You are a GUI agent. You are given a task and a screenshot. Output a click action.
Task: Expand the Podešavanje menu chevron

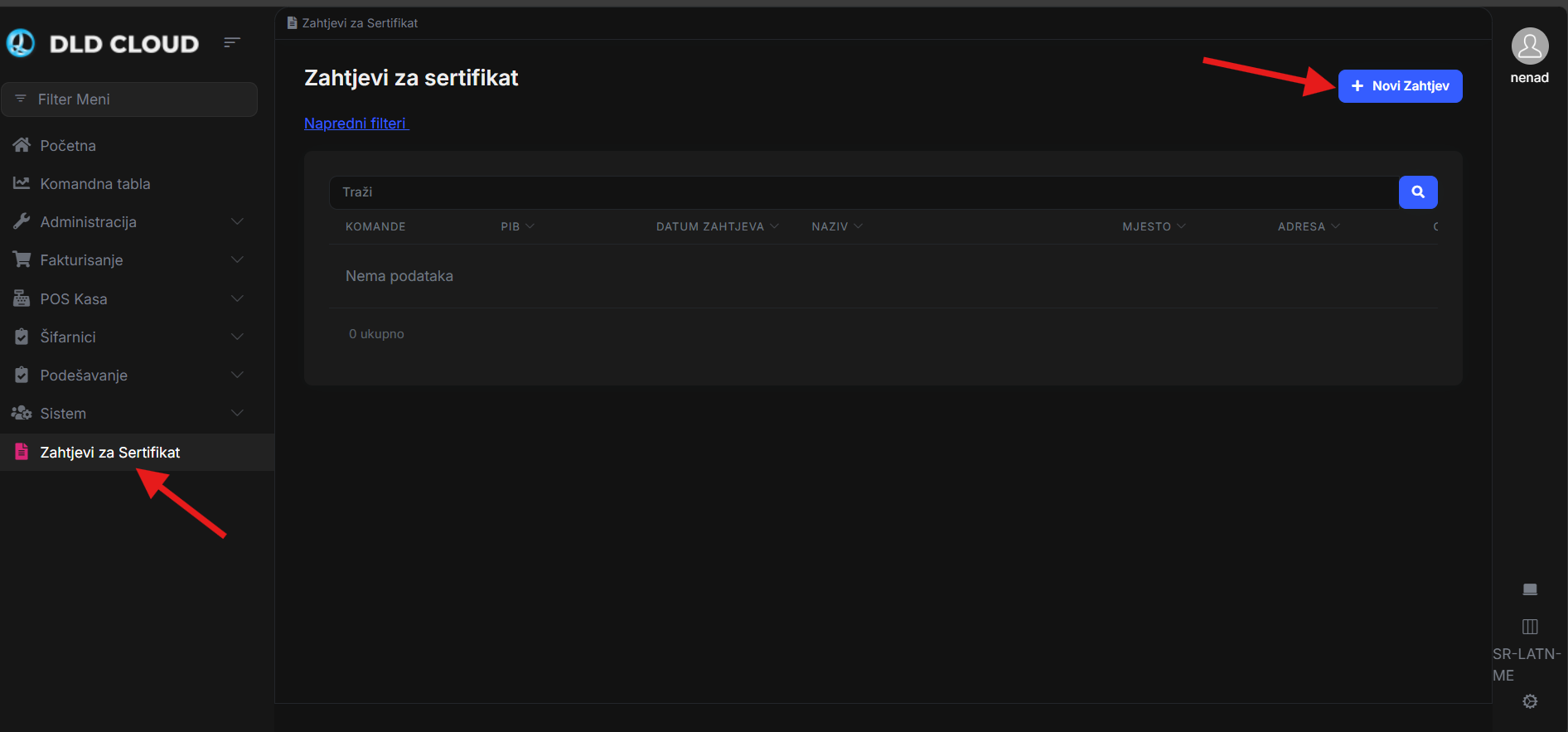pos(237,375)
